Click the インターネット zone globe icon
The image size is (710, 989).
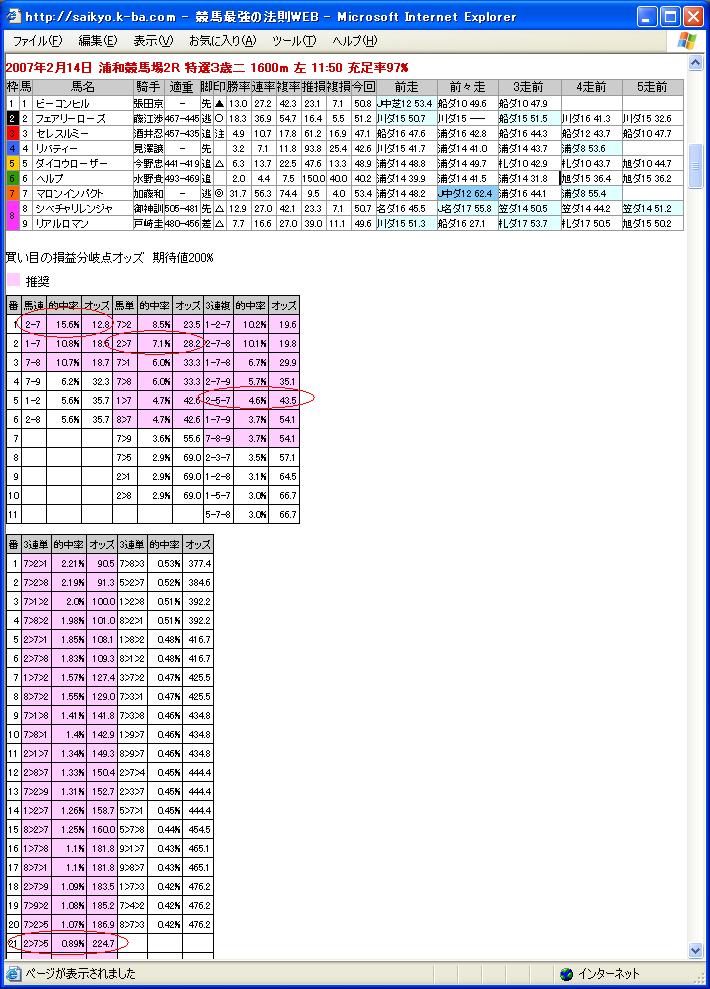pos(566,974)
